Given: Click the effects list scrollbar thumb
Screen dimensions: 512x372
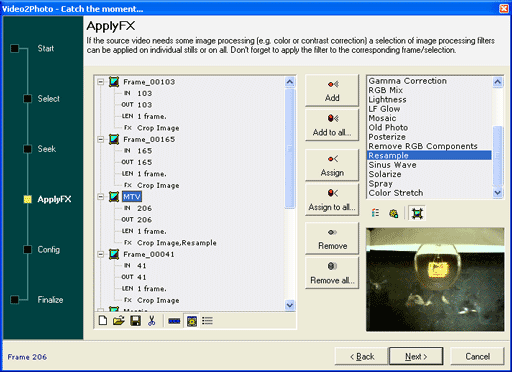Looking at the screenshot, I should coord(497,156).
